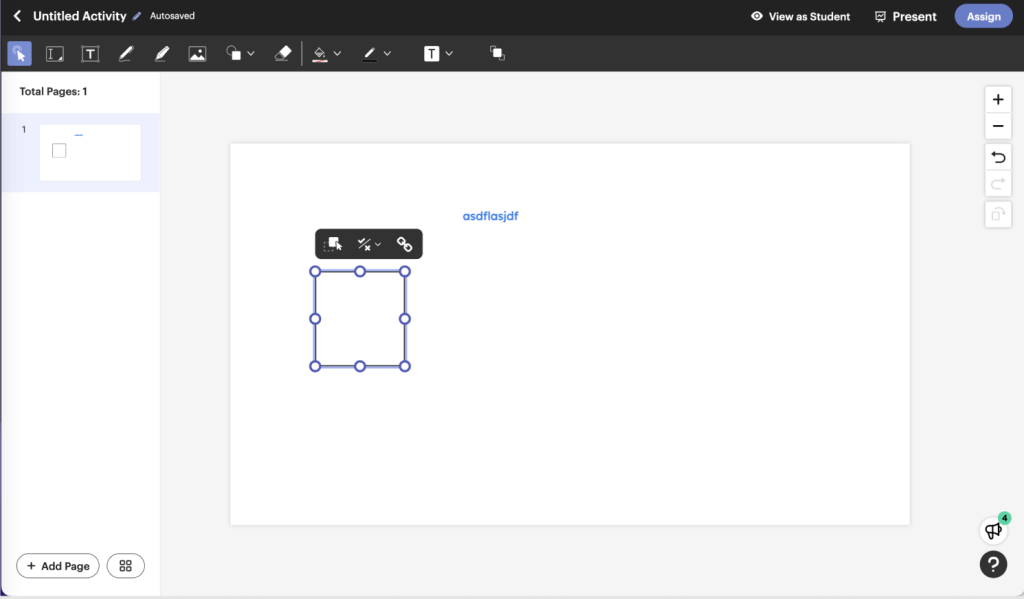Open the correct/incorrect answer dropdown
Screen dimensions: 1024x599
pos(369,244)
